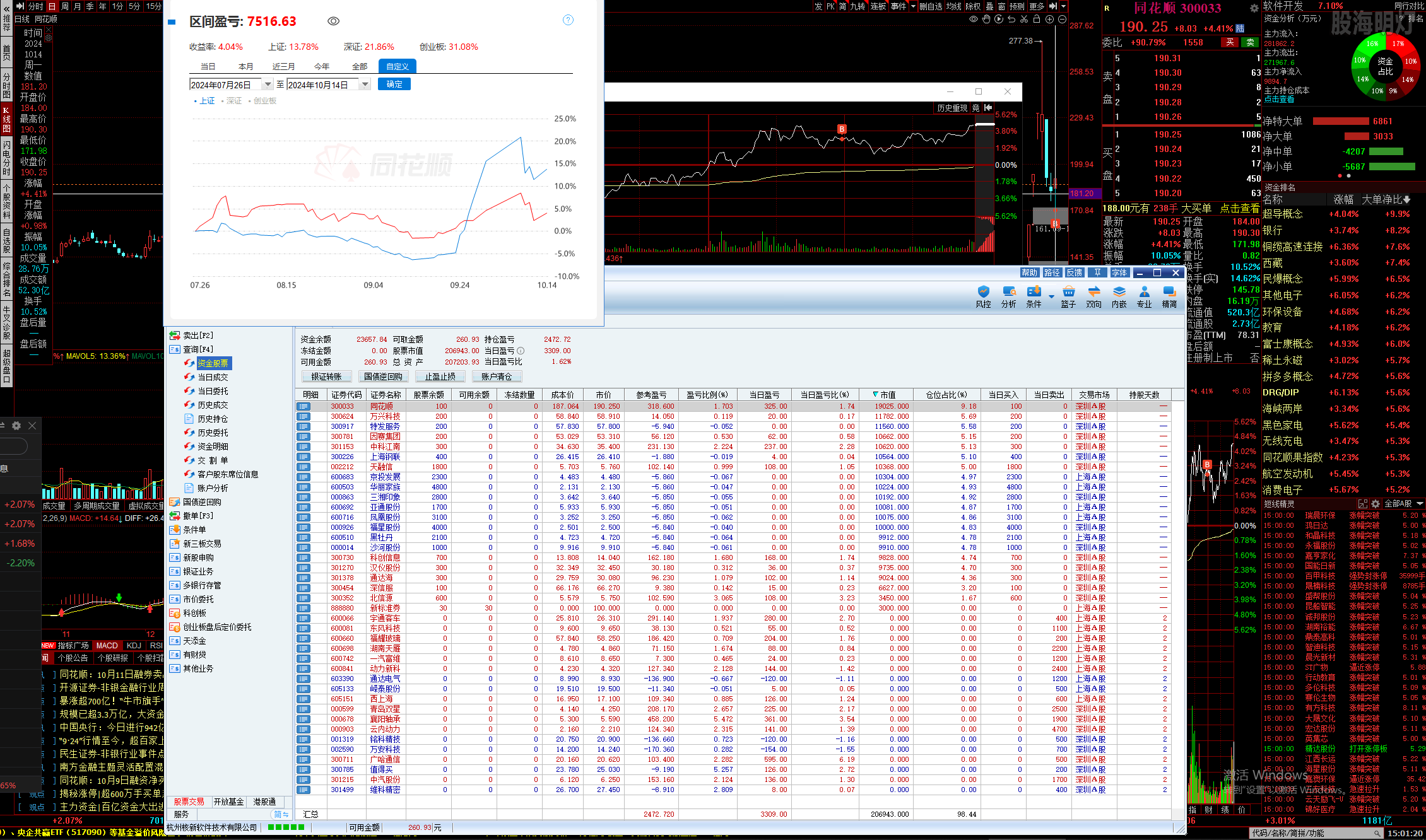Switch to 精简 compact mode
1426x840 pixels.
pos(1169,296)
